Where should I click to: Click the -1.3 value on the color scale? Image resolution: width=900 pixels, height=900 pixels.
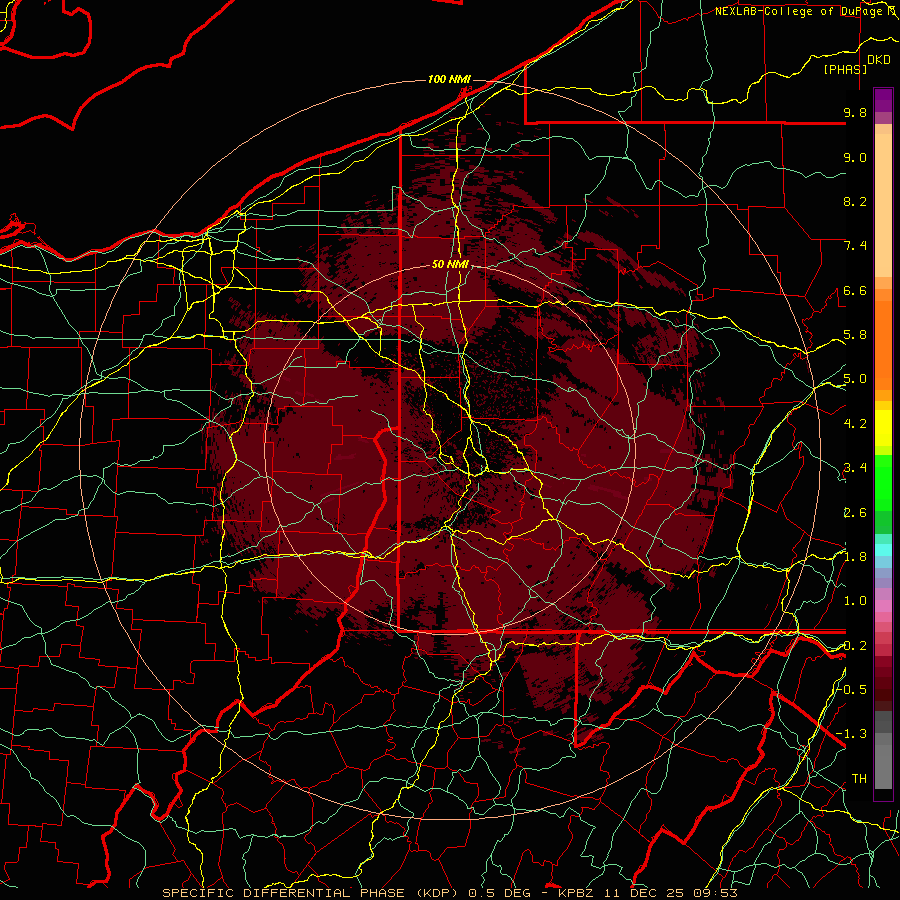852,734
